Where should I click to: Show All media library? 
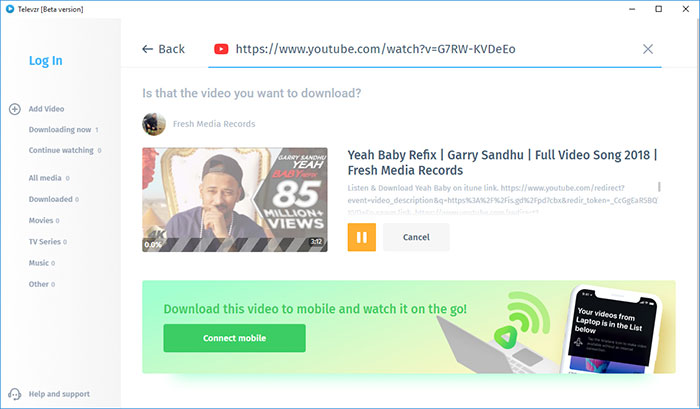[45, 178]
